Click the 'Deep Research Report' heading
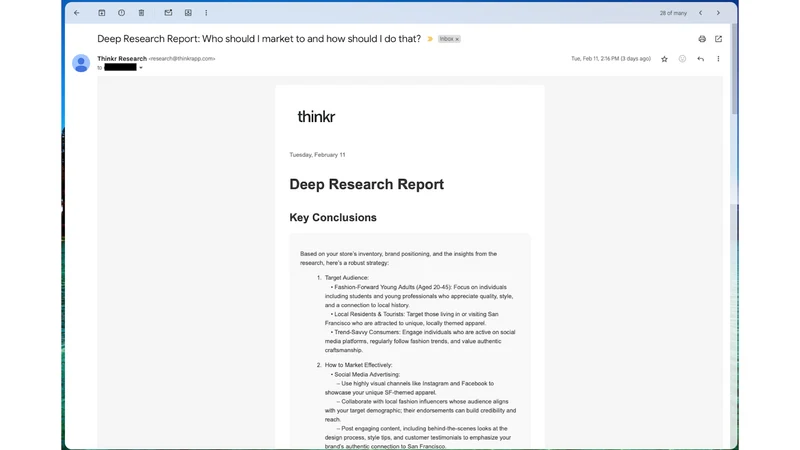This screenshot has height=450, width=800. pos(366,184)
